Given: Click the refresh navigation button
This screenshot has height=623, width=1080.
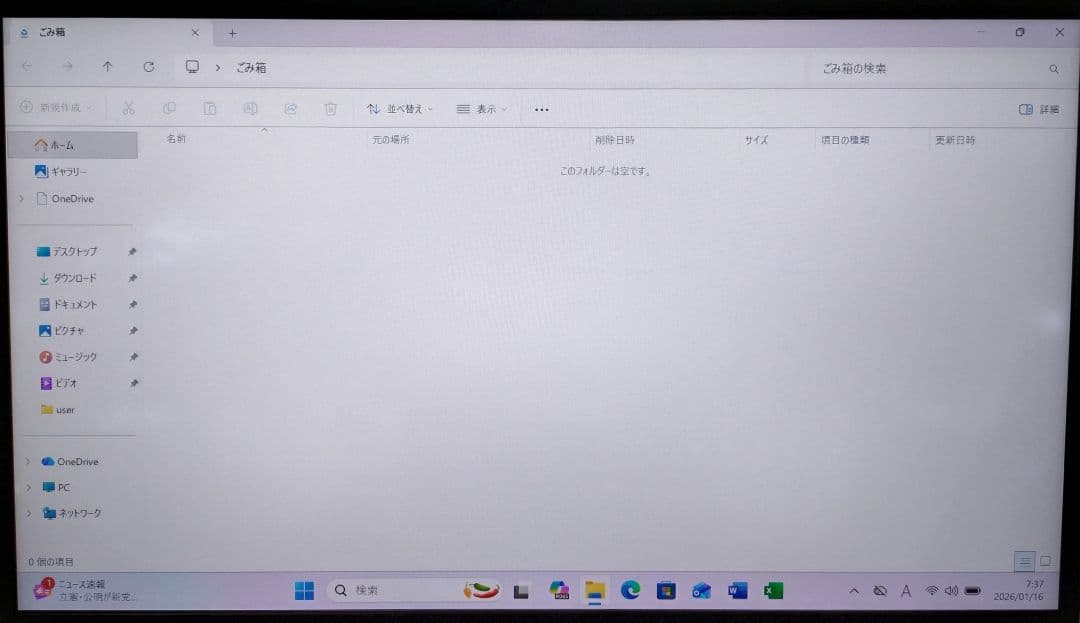Looking at the screenshot, I should [149, 67].
